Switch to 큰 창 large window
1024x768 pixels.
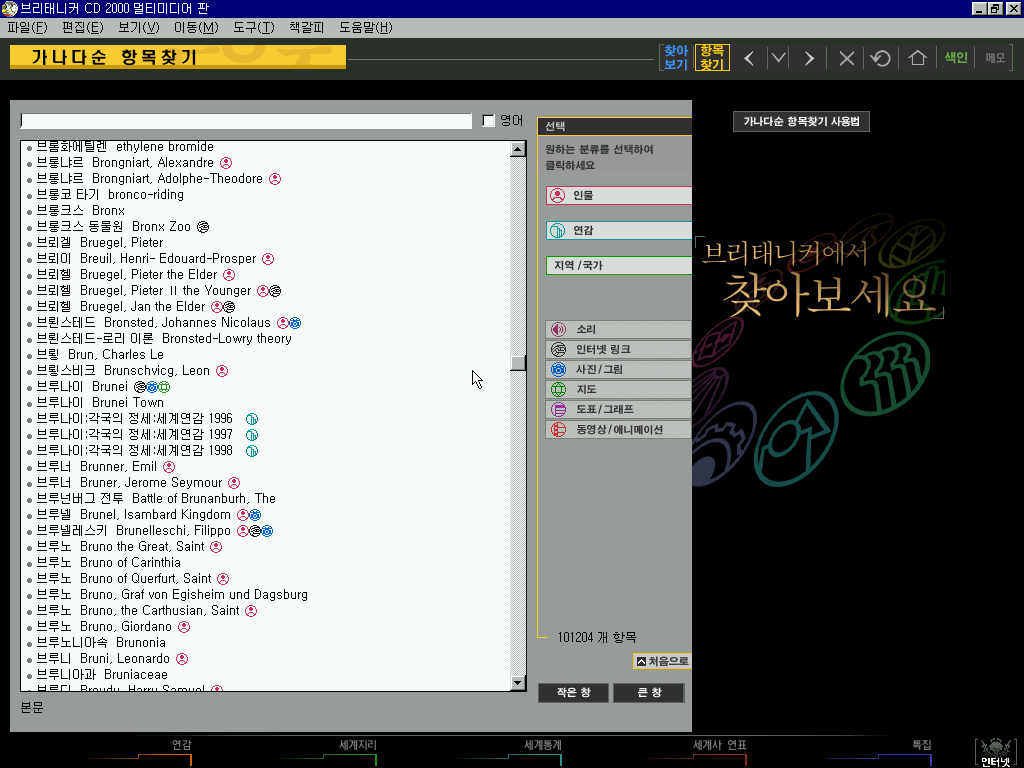point(649,693)
